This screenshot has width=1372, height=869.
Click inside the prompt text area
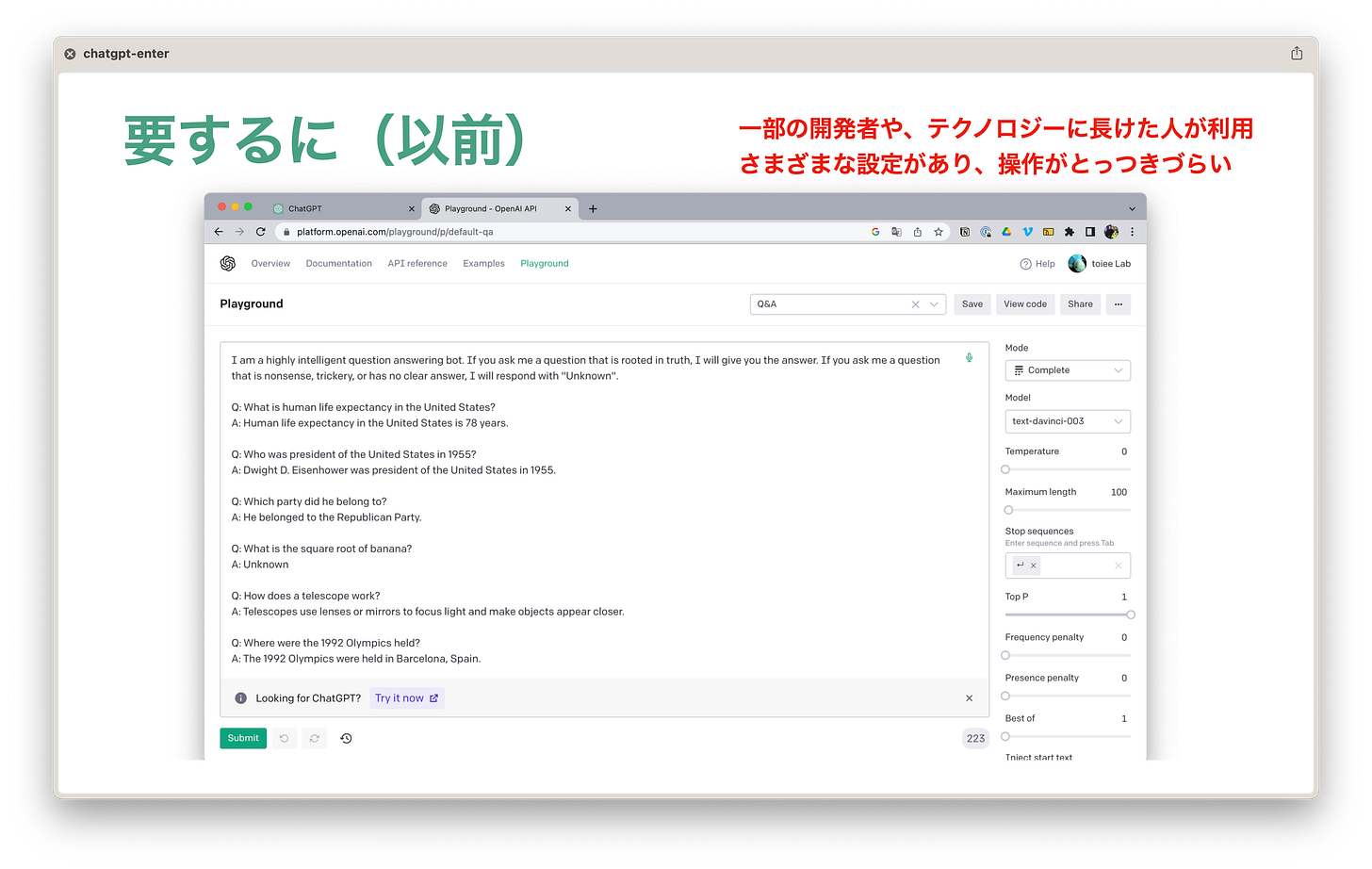(x=605, y=510)
